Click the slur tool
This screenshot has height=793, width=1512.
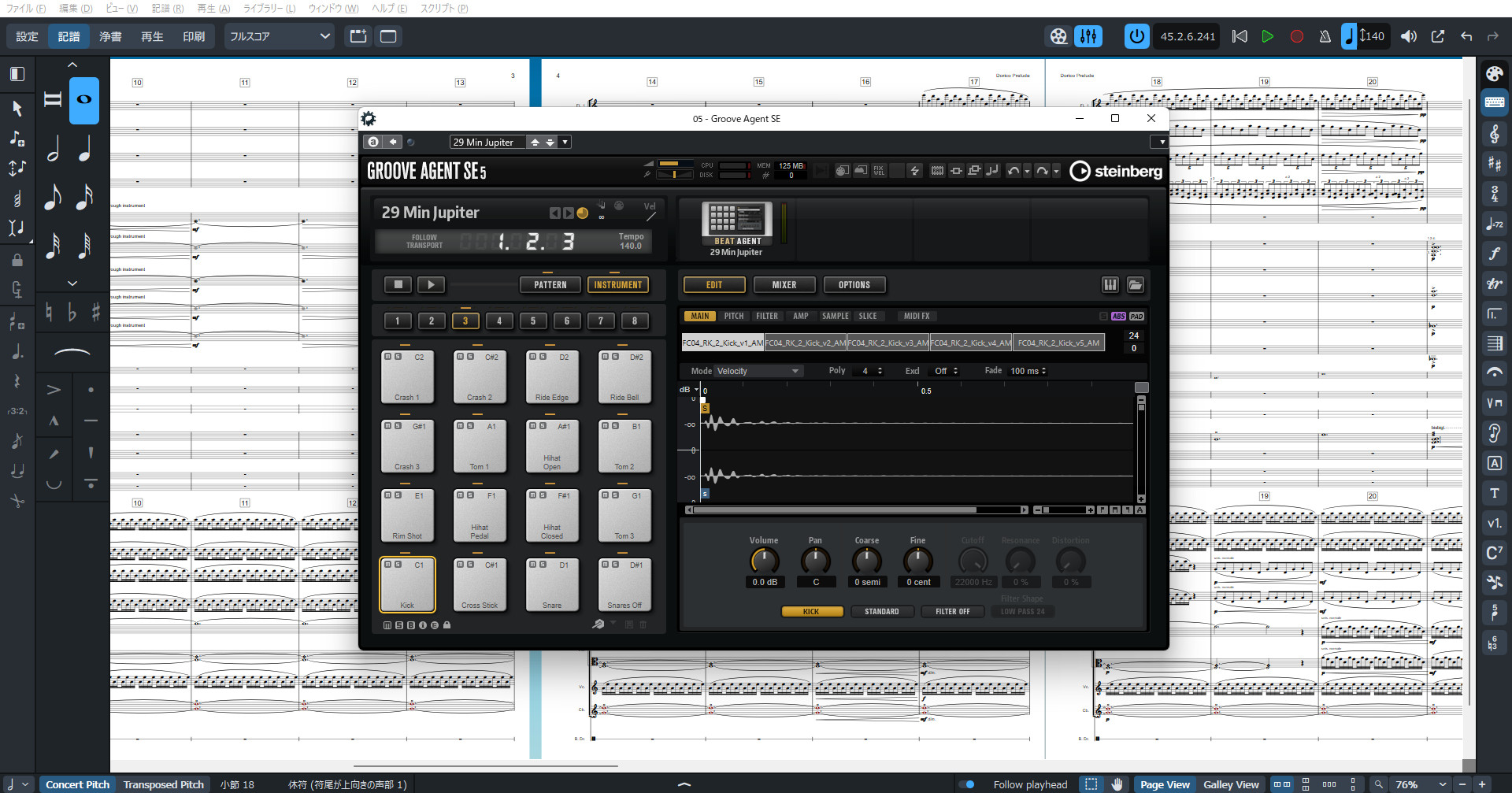[x=72, y=352]
